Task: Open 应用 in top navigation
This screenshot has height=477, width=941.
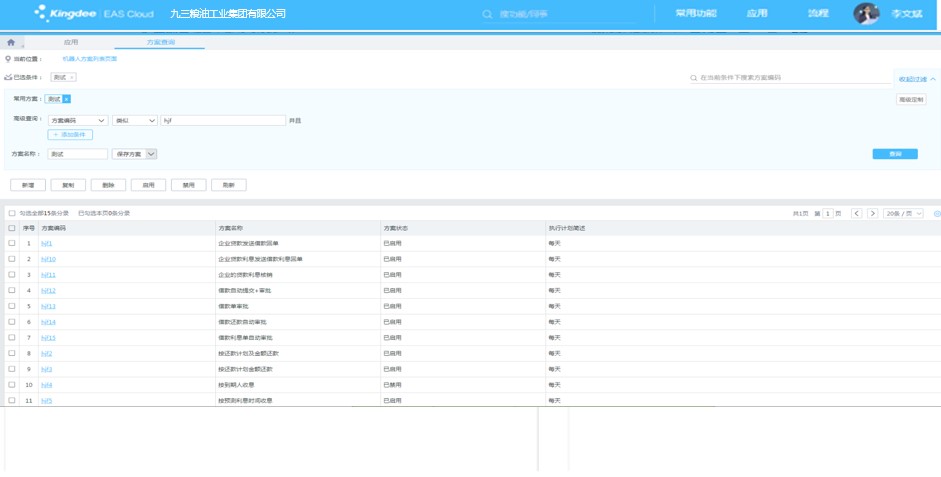Action: (757, 13)
